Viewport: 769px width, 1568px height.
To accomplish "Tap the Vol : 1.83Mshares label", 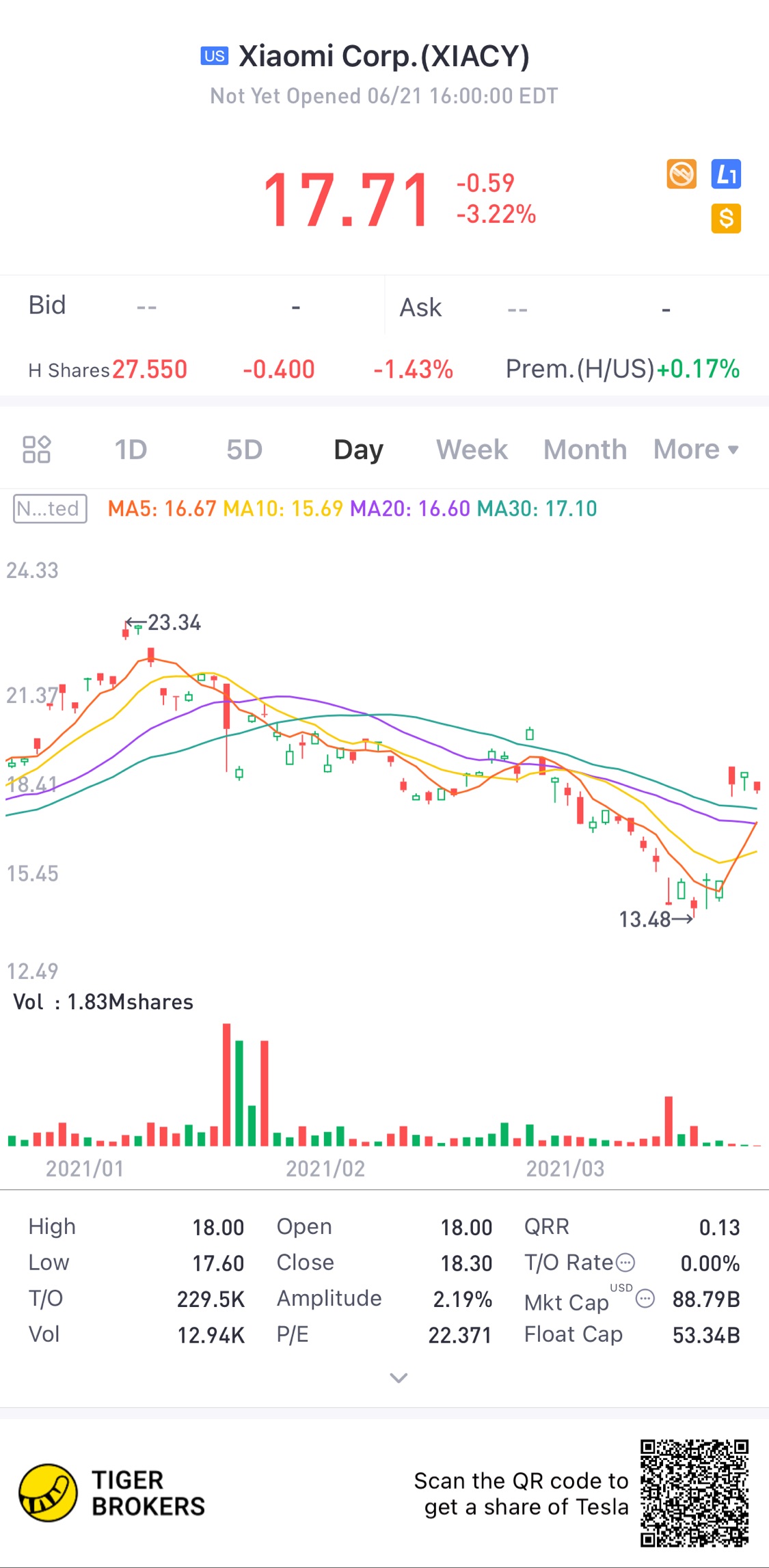I will [x=103, y=1002].
